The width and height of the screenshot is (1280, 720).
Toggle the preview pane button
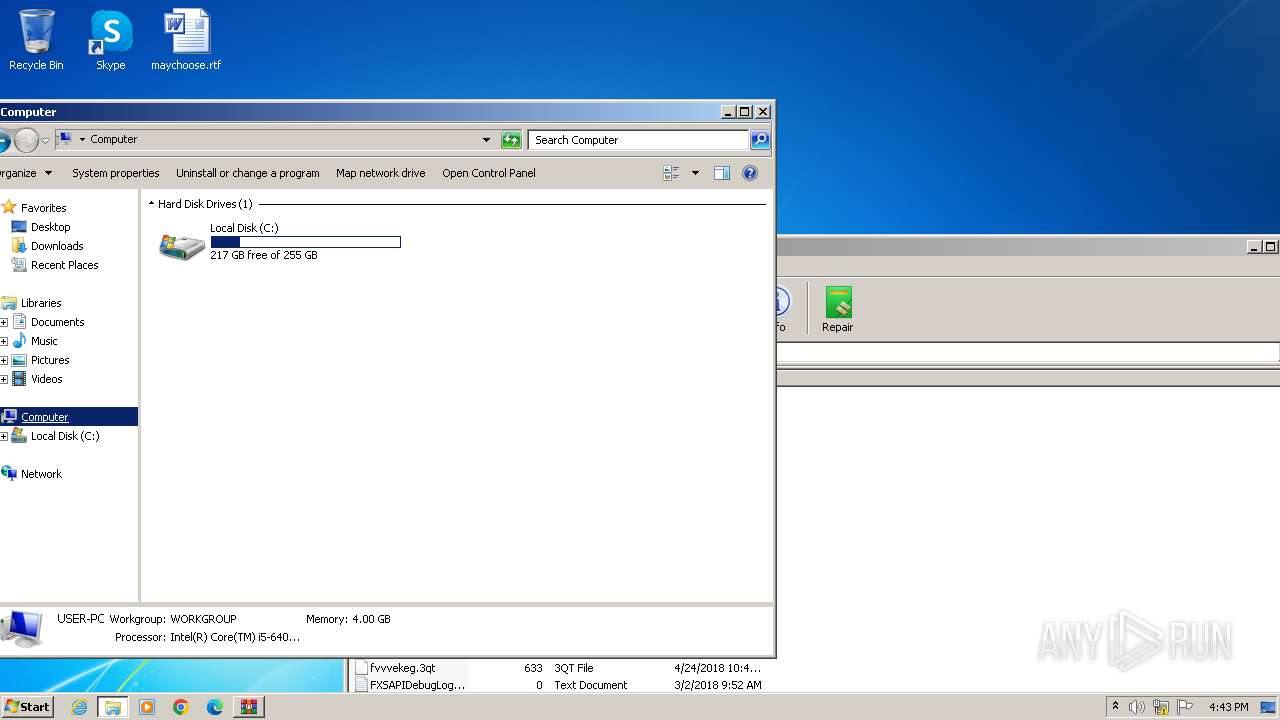coord(722,173)
